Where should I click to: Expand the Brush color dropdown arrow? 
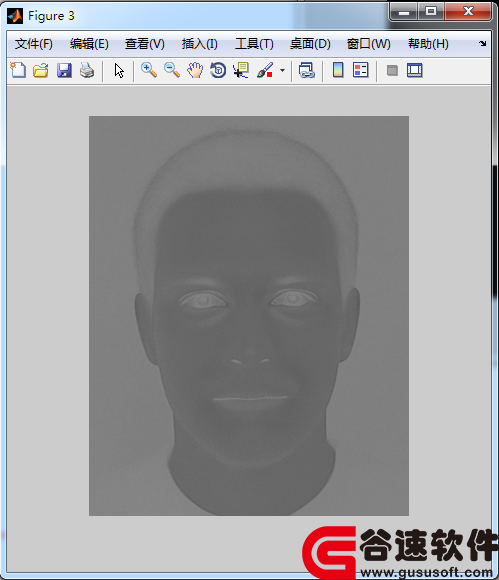click(282, 70)
